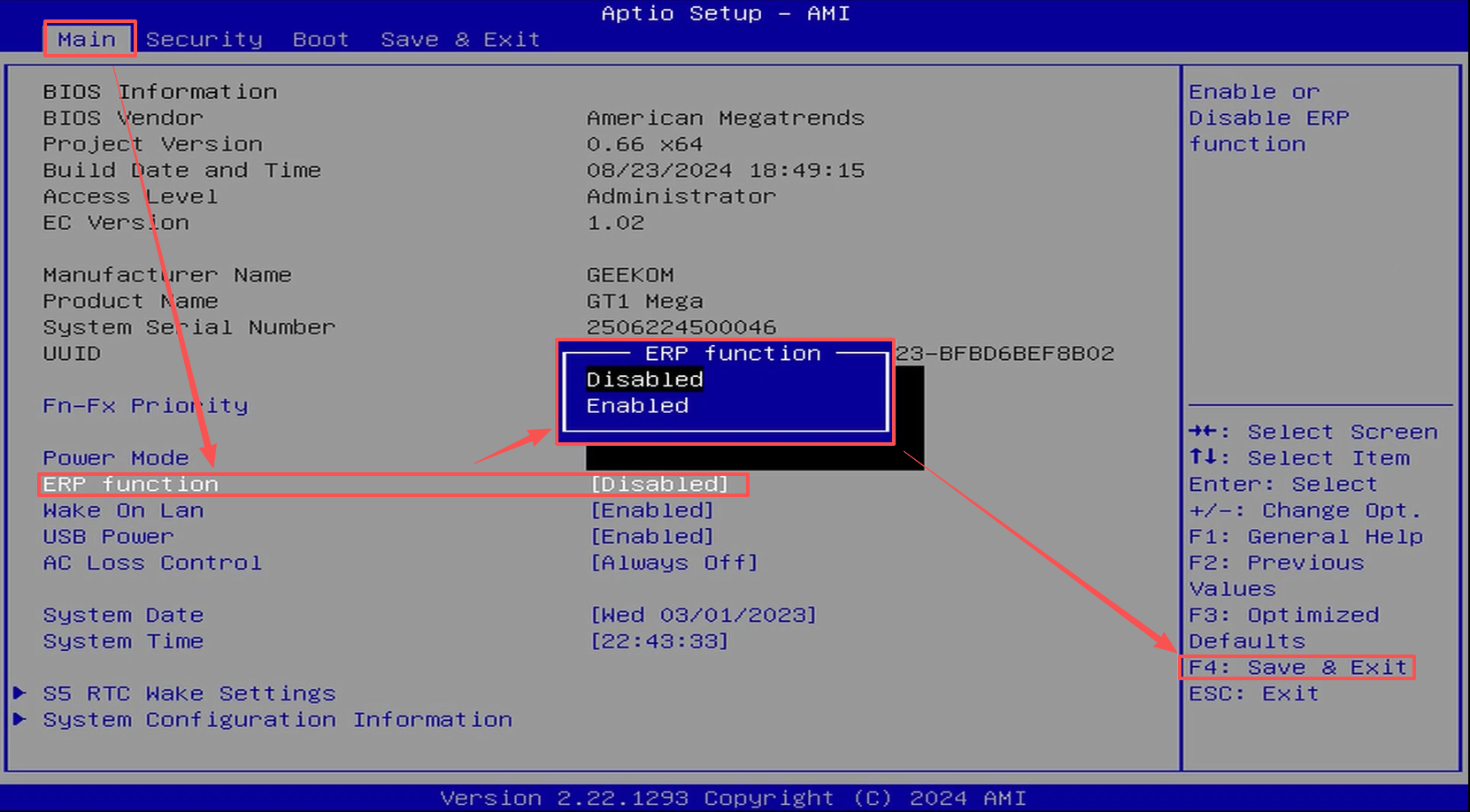Toggle the USB Power [Enabled] setting

[x=651, y=537]
